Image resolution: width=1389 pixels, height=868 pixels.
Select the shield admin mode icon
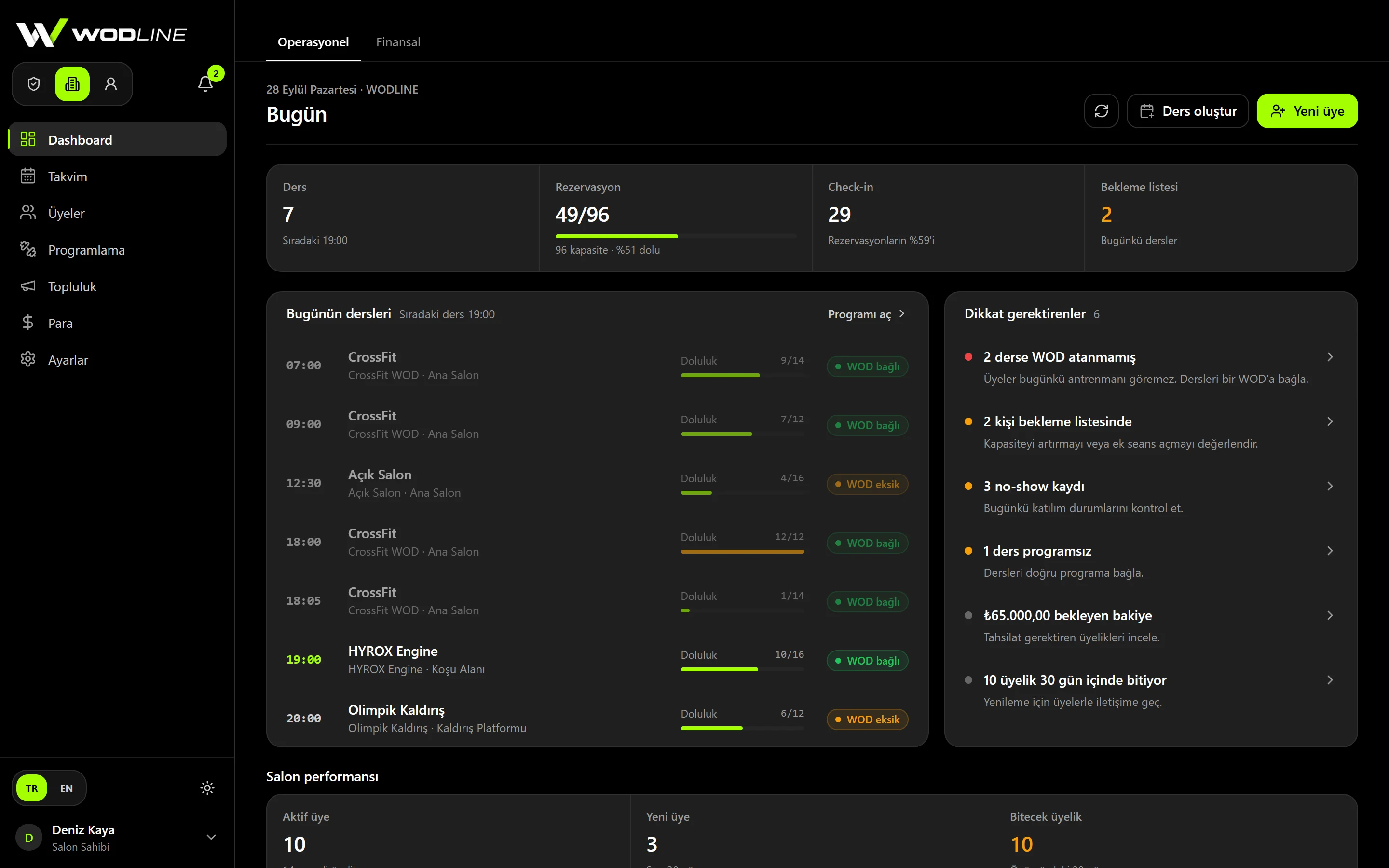click(34, 84)
